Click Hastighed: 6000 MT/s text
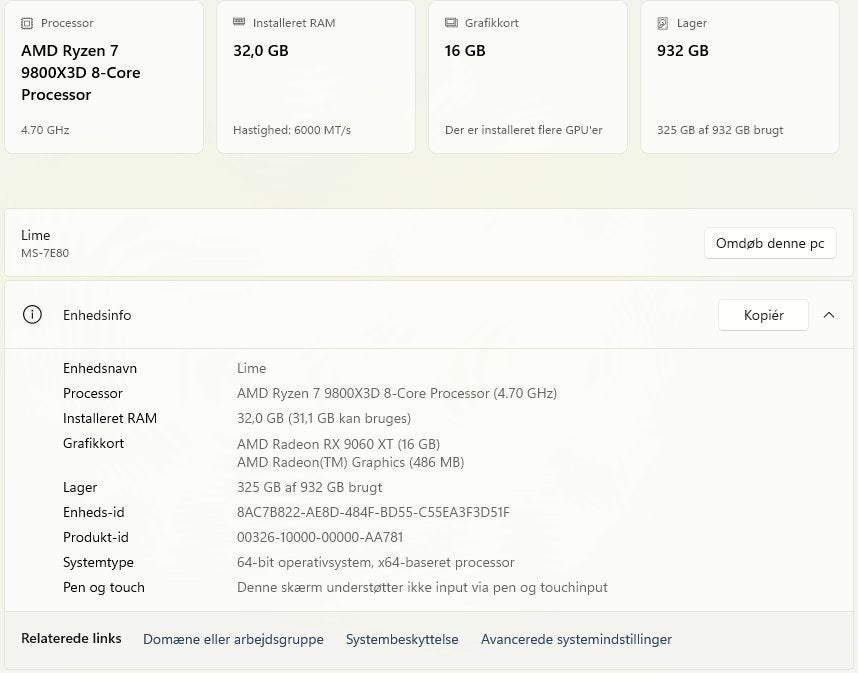This screenshot has height=673, width=858. click(292, 130)
